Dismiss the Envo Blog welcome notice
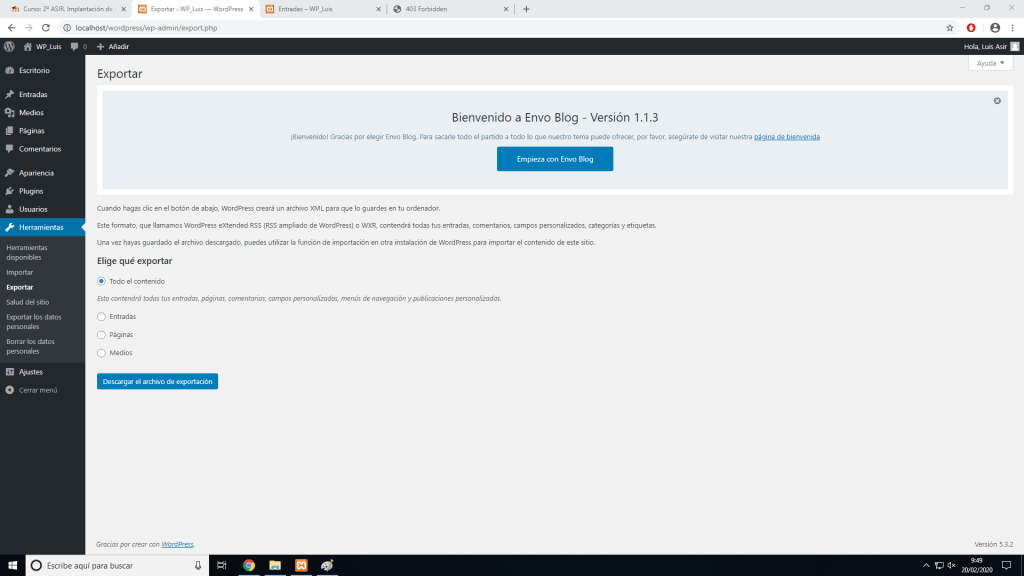1024x576 pixels. (997, 101)
